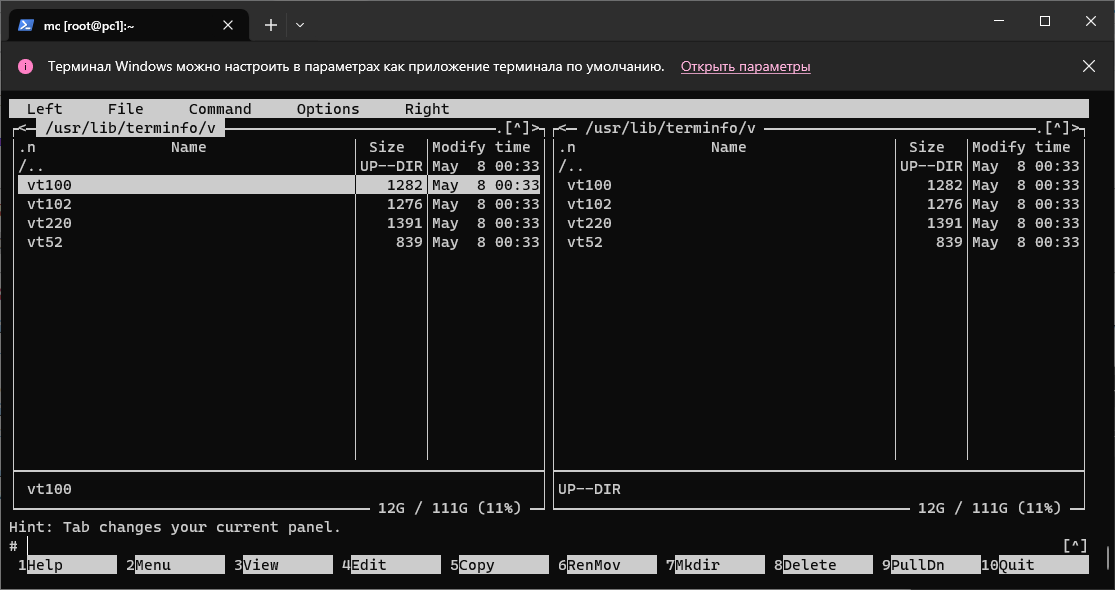Select vt52 in the left panel
The height and width of the screenshot is (590, 1115).
click(x=45, y=242)
